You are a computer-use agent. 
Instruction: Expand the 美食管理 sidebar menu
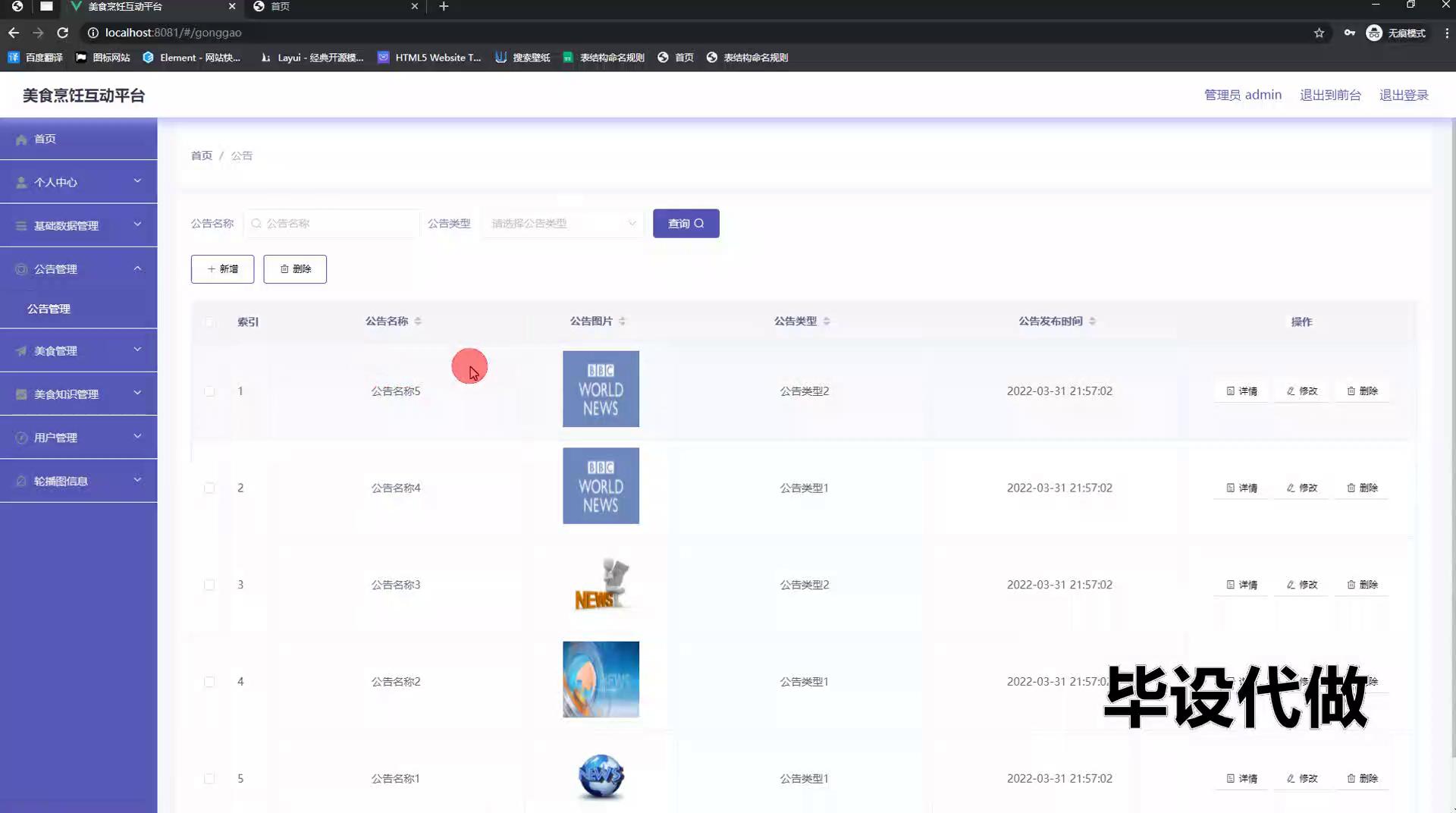79,350
